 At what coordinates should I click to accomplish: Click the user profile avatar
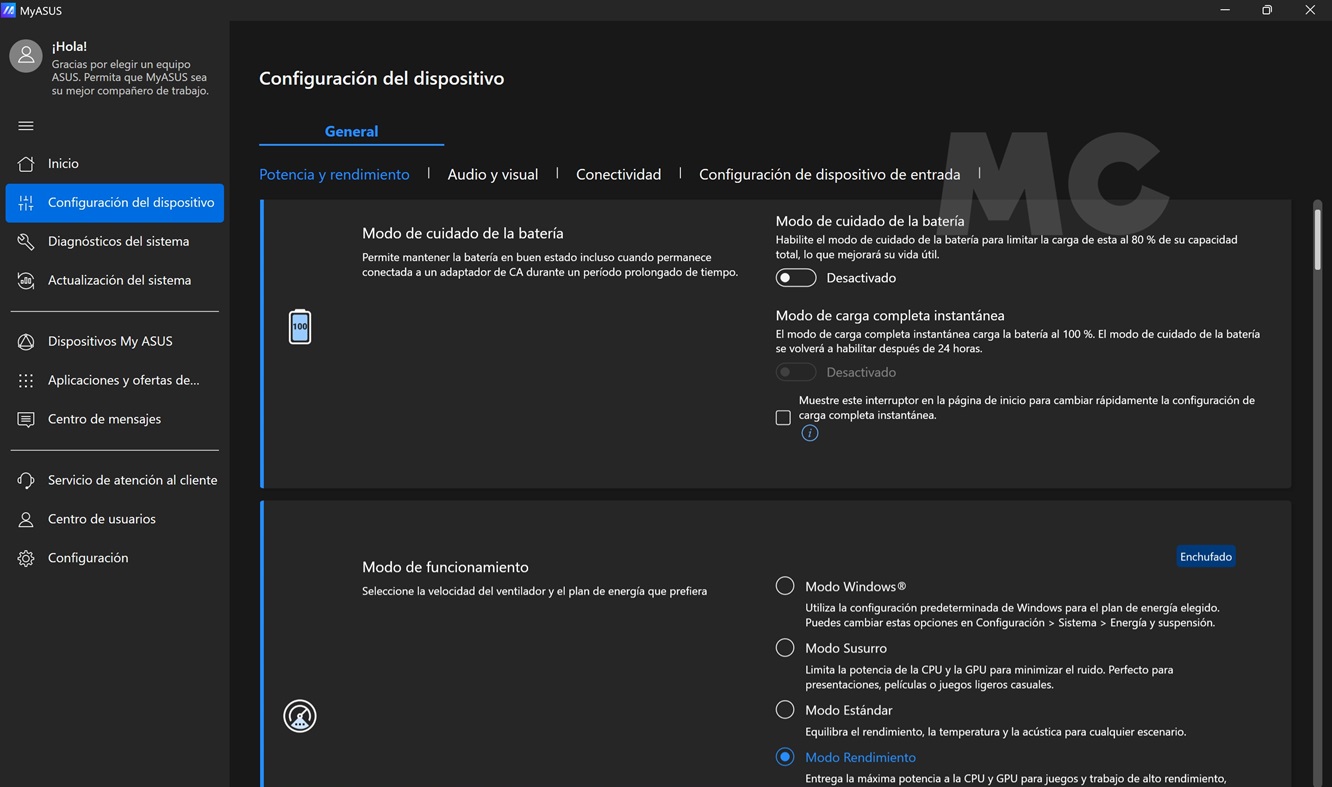[26, 56]
